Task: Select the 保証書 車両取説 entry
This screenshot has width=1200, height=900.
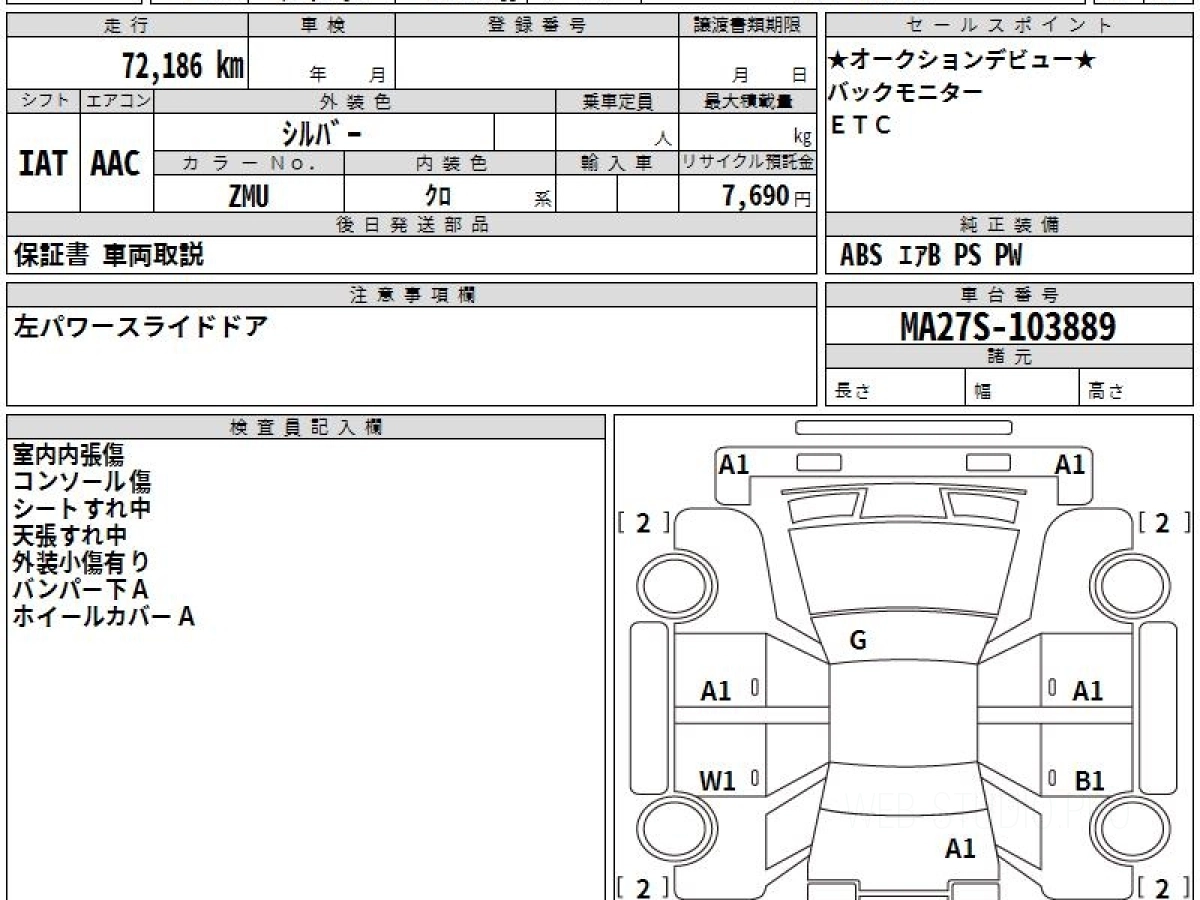Action: click(x=108, y=255)
